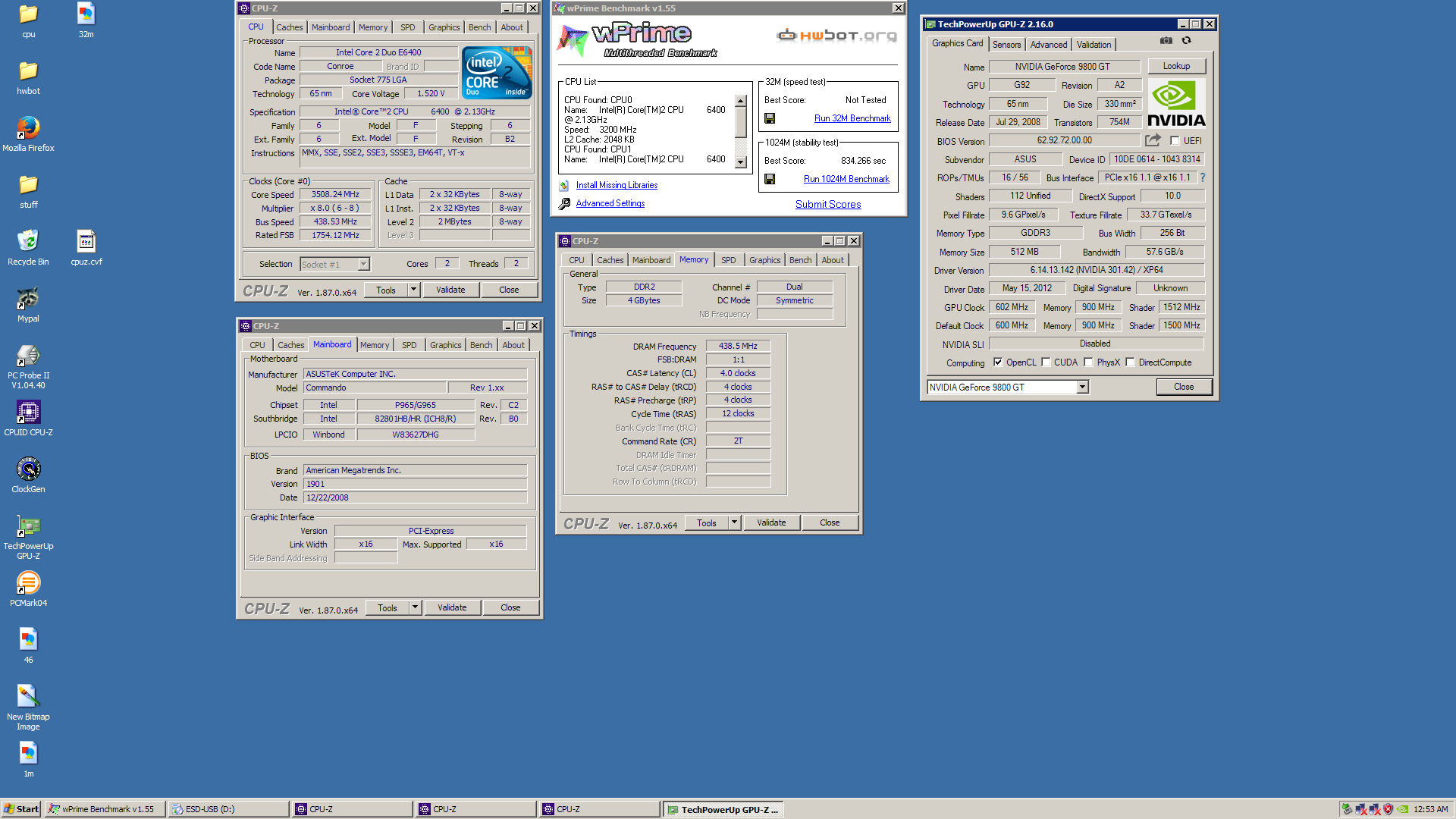Open the GPU selection dropdown in GPU-Z

coord(1083,388)
